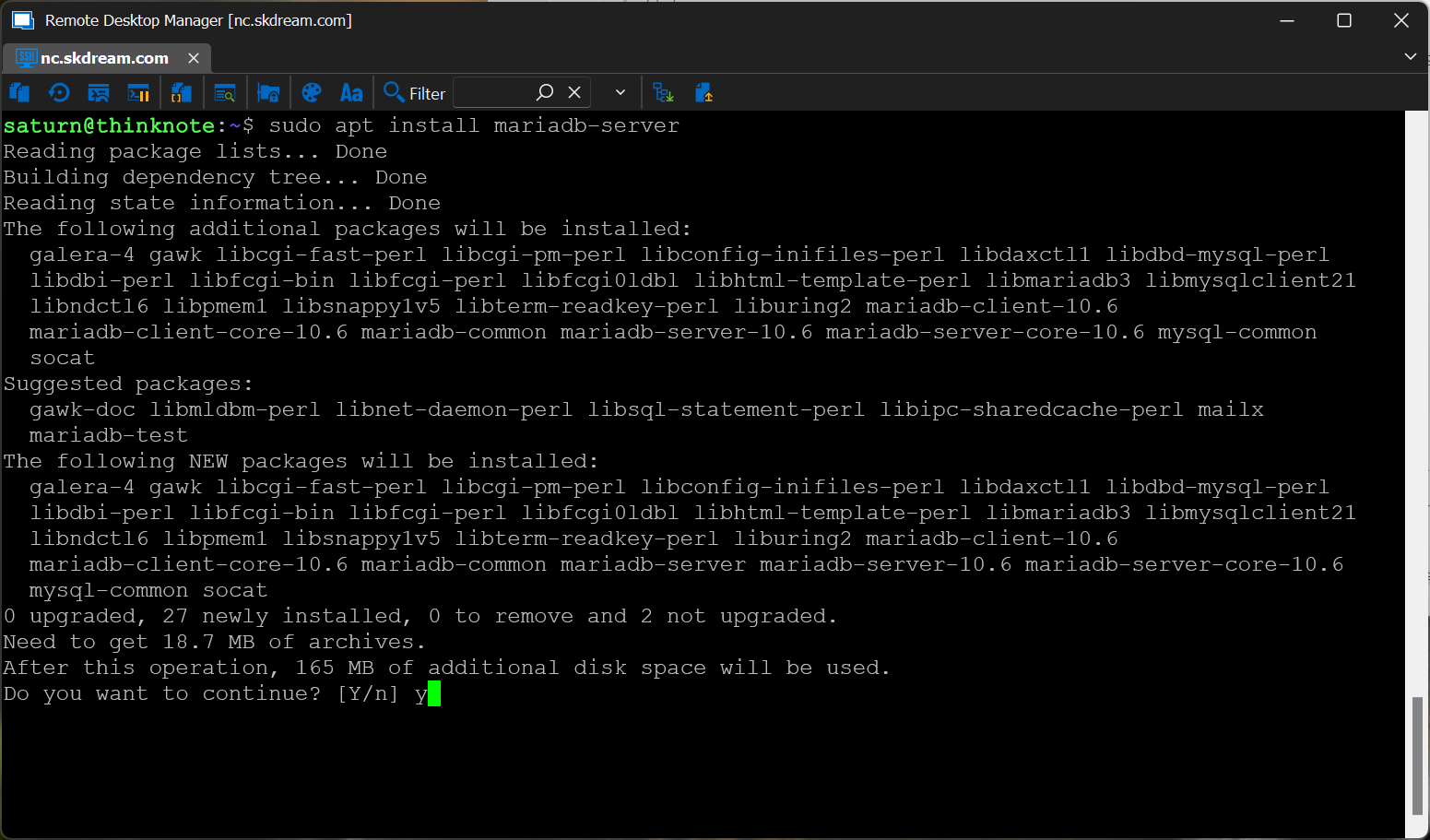
Task: Open the screen capture tool icon
Action: (99, 92)
